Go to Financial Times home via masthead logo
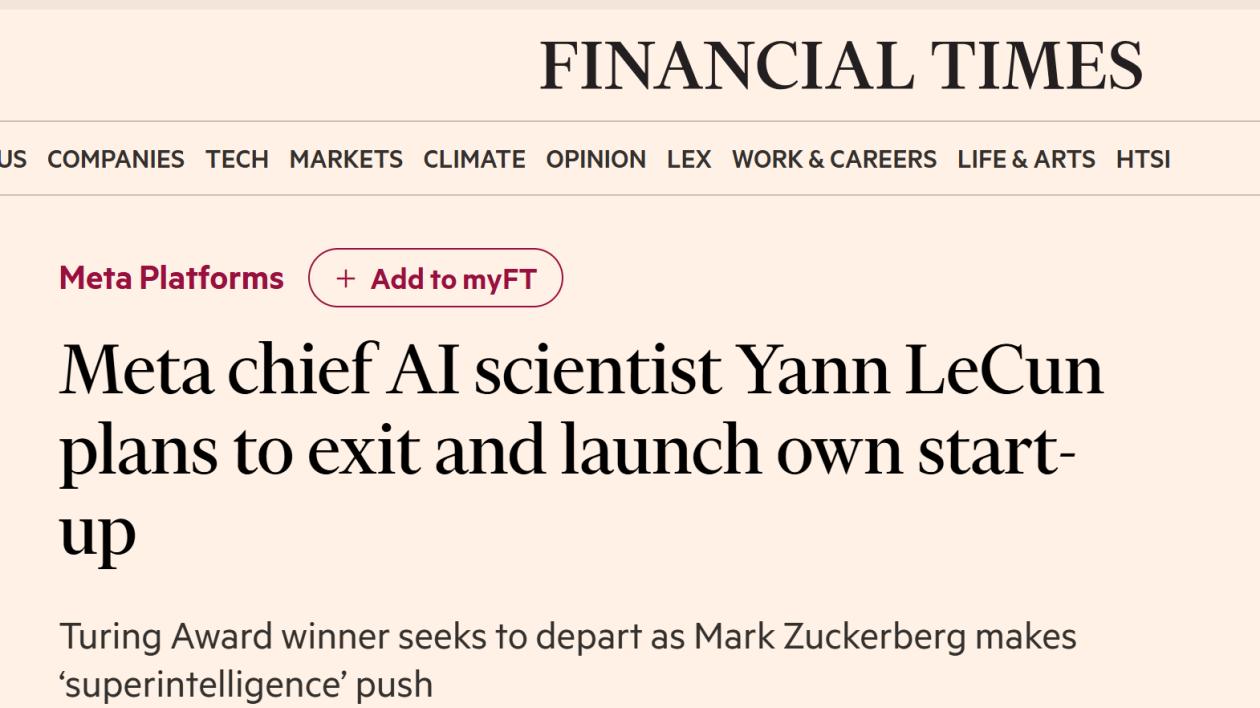The height and width of the screenshot is (708, 1260). [x=840, y=66]
